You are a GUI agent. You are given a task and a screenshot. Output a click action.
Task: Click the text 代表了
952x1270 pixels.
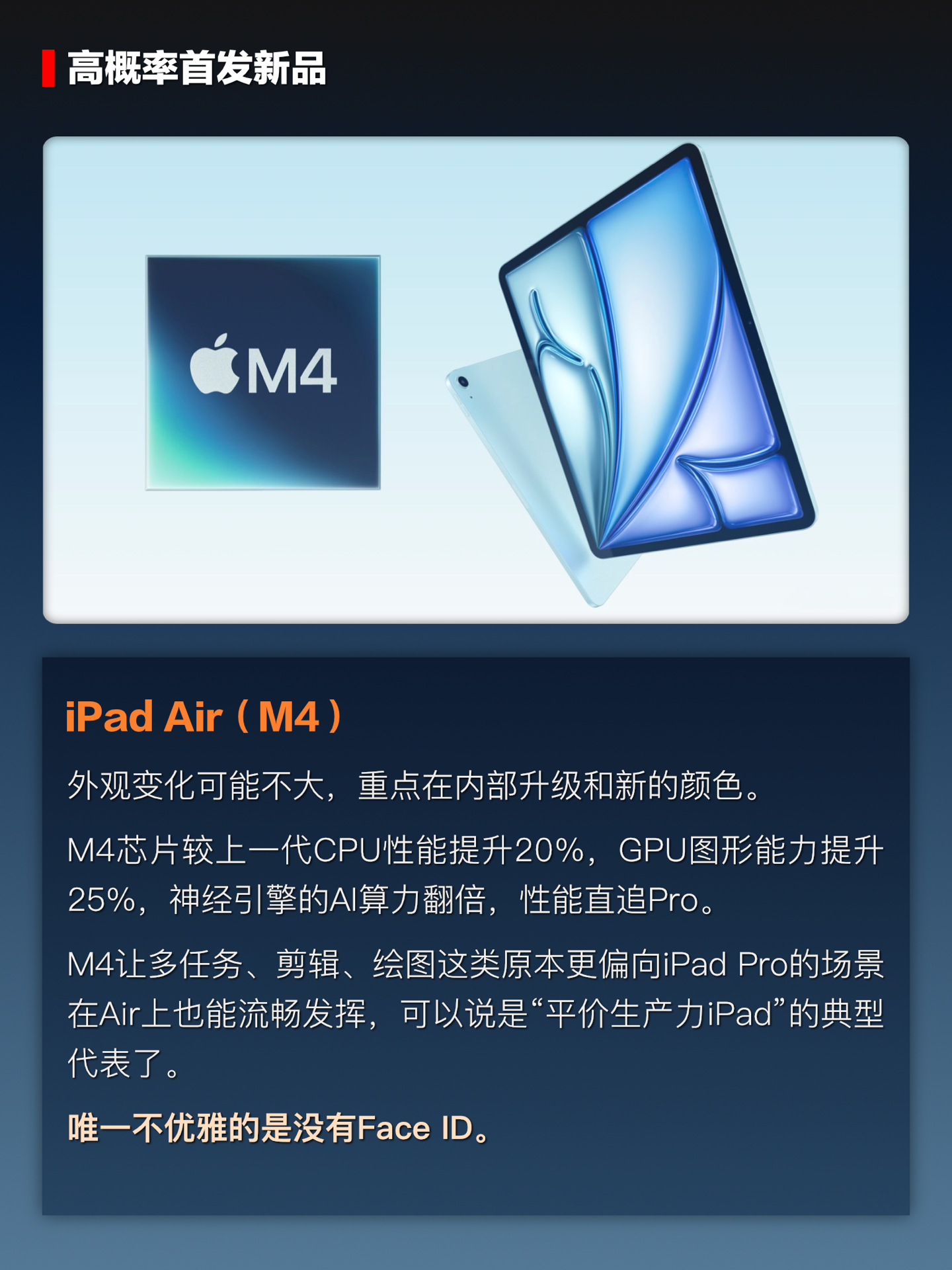tap(116, 1063)
